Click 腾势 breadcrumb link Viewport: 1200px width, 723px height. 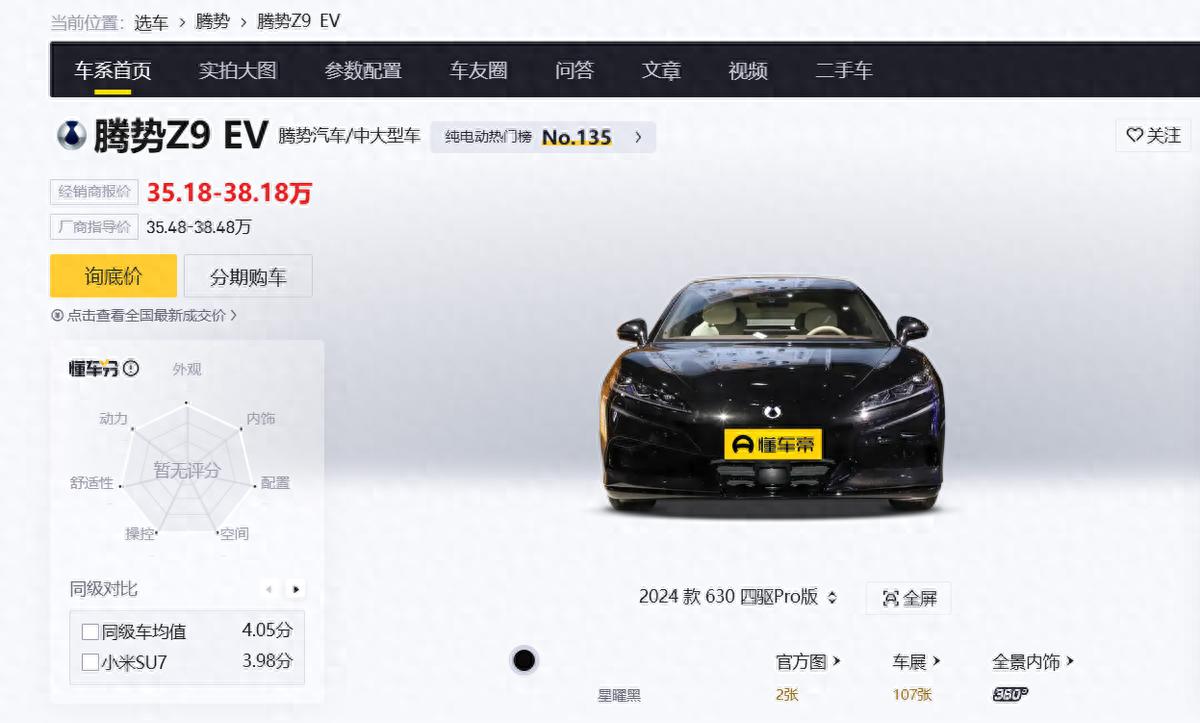tap(213, 21)
